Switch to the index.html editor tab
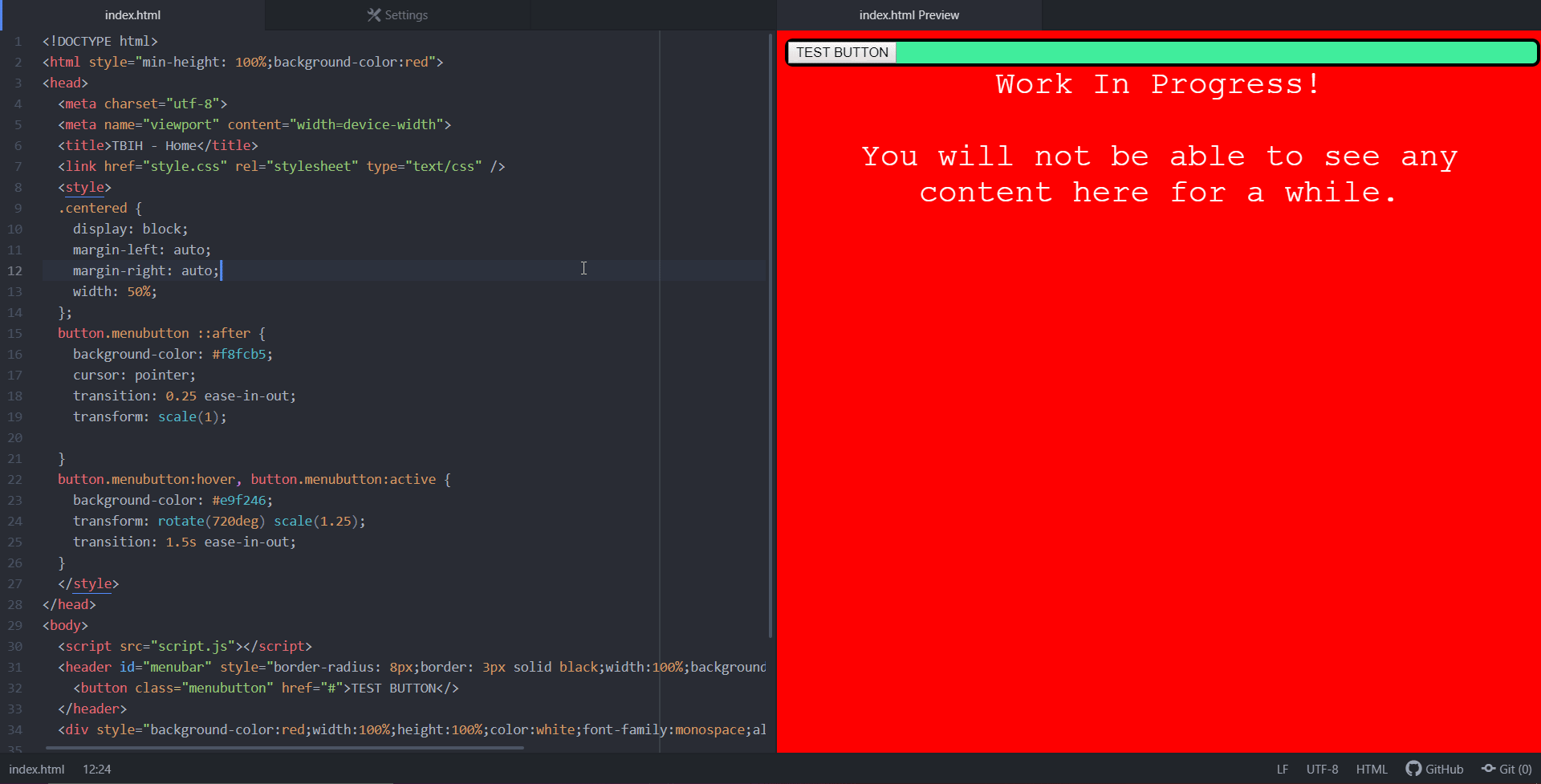Viewport: 1541px width, 784px height. pos(132,15)
